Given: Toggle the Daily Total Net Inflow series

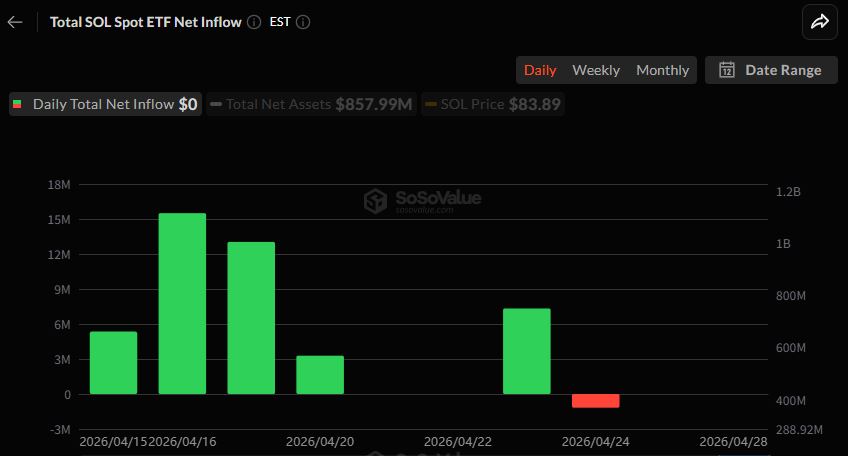Looking at the screenshot, I should [105, 104].
